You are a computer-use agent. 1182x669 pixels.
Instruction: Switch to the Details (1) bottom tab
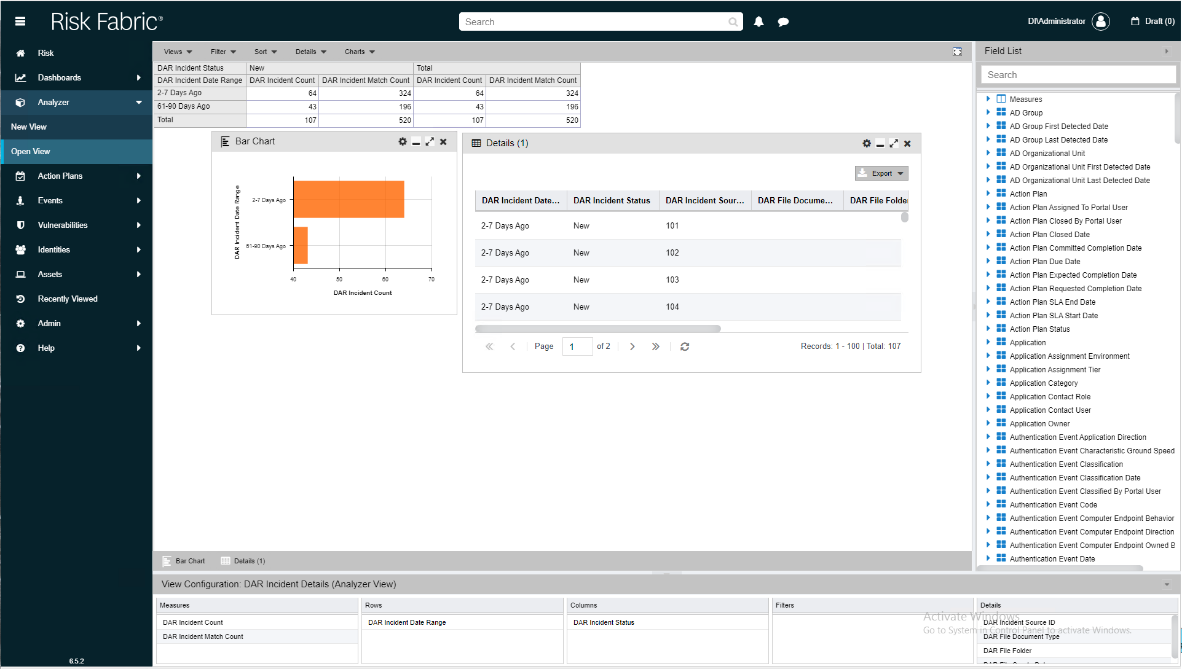coord(243,561)
